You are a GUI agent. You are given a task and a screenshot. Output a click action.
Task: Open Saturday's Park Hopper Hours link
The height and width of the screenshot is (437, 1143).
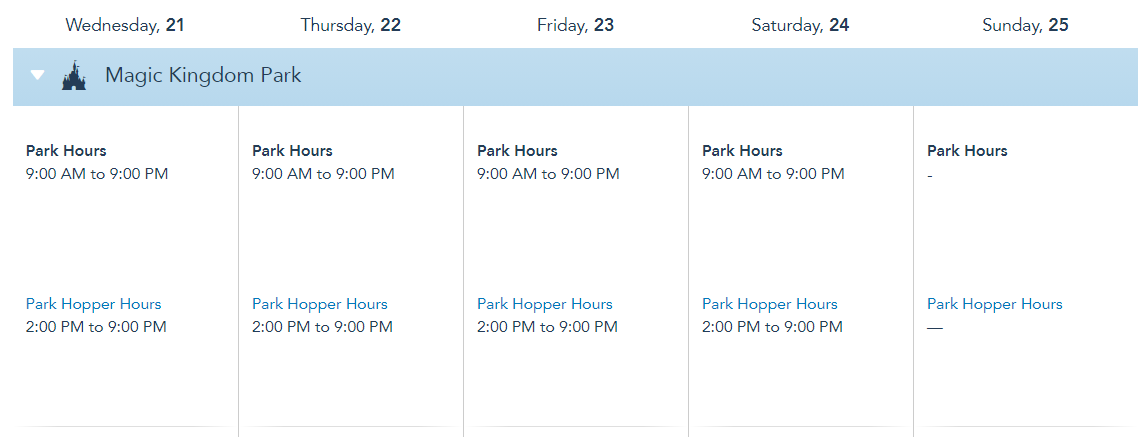coord(769,304)
